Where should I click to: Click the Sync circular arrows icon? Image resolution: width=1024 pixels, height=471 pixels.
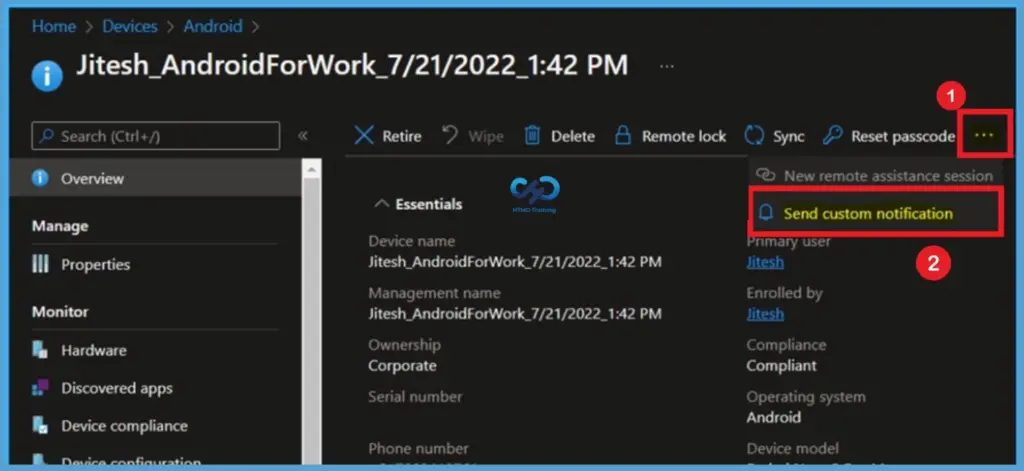pos(754,136)
